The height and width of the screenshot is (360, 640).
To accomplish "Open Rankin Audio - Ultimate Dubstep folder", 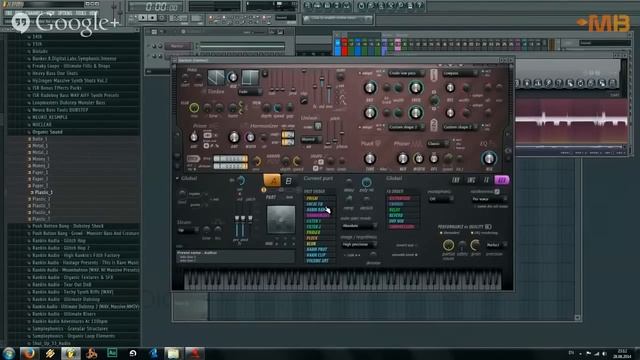I will (66, 299).
